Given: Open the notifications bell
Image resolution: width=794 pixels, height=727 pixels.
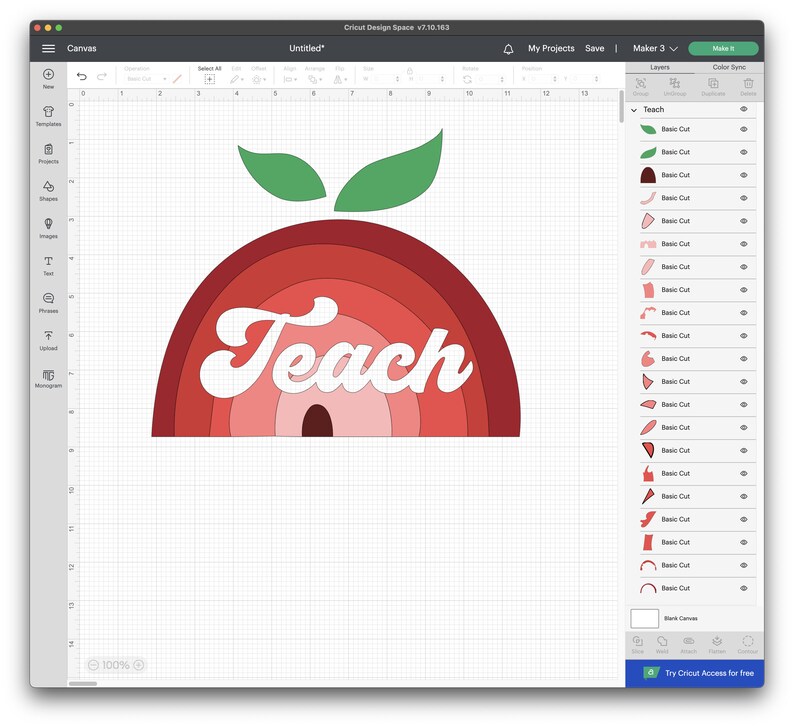Looking at the screenshot, I should click(508, 49).
